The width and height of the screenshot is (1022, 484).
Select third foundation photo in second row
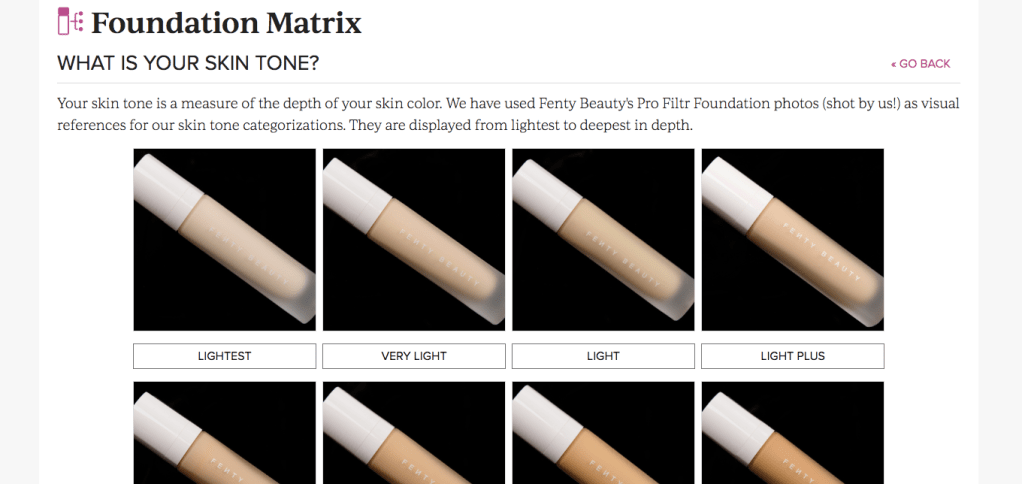tap(603, 433)
